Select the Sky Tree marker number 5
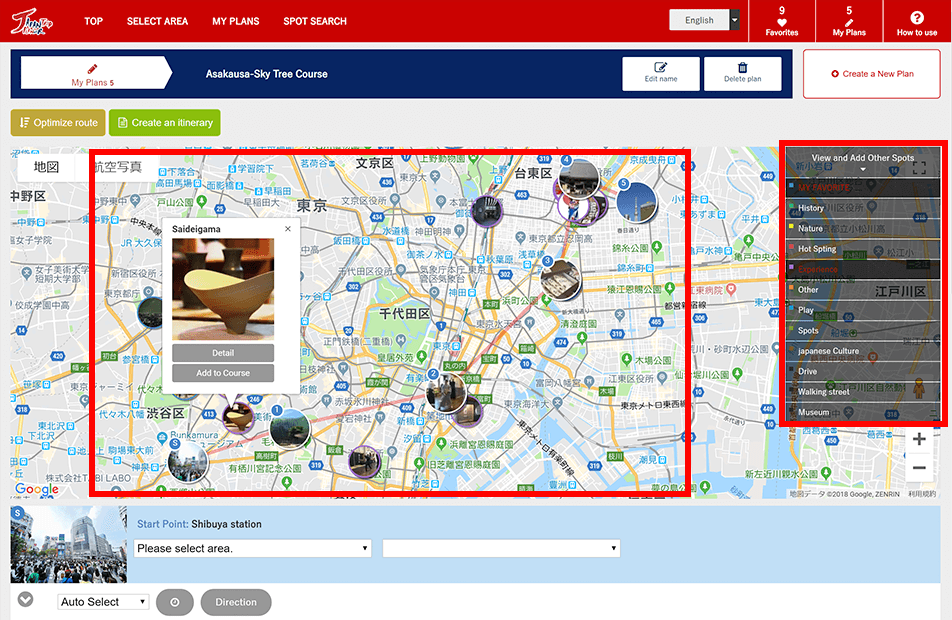Screen dimensions: 952x620 point(636,202)
